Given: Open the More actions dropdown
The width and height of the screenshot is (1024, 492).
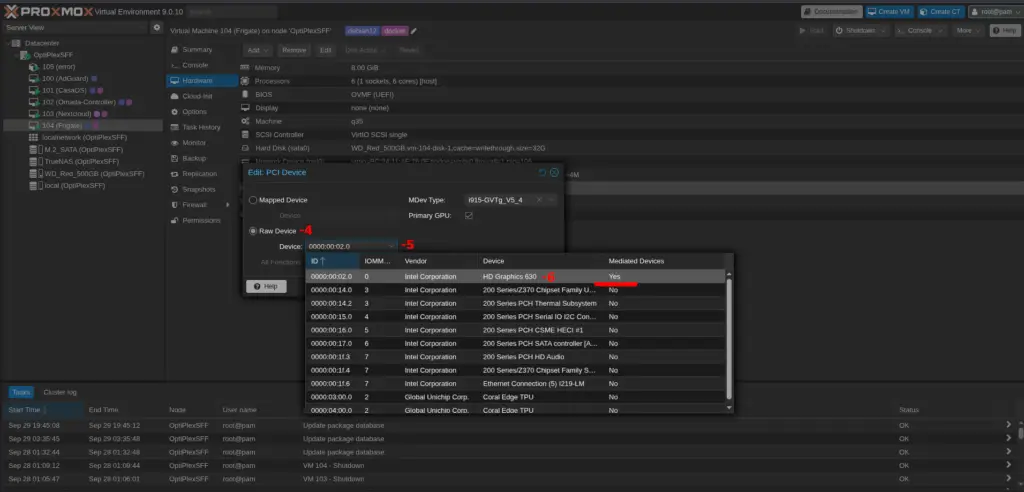Looking at the screenshot, I should pos(966,31).
